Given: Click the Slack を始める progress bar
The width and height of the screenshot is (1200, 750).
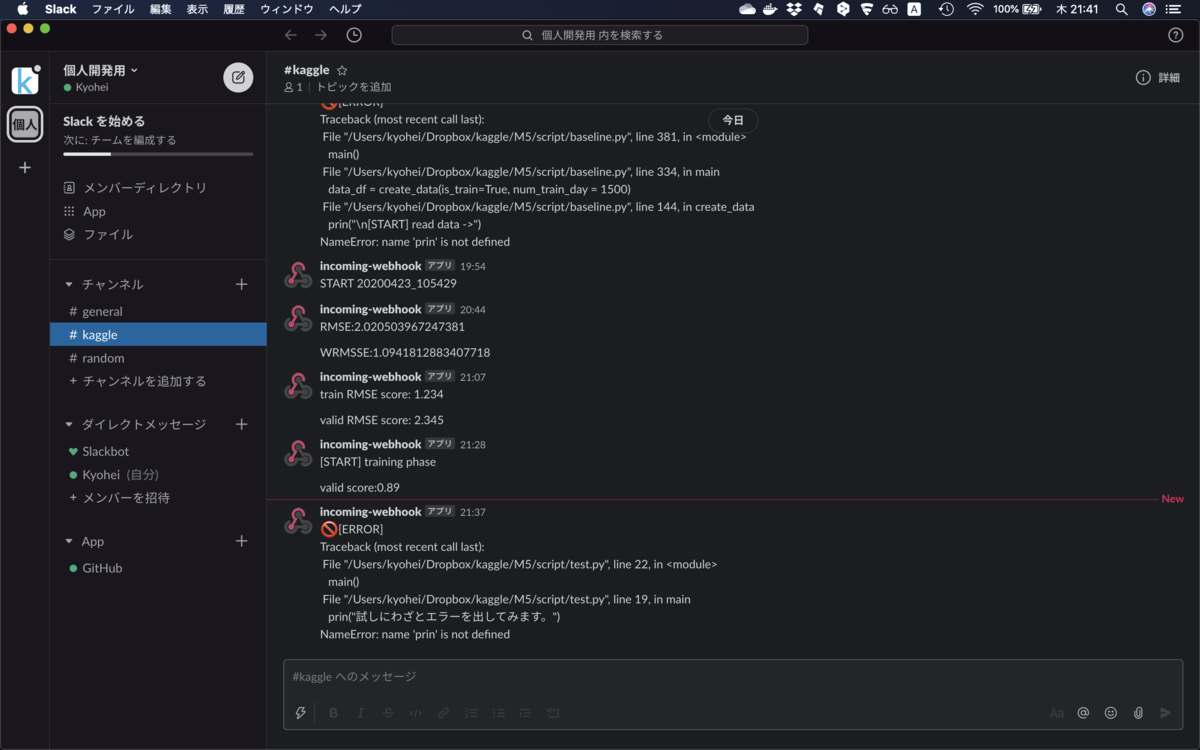Looking at the screenshot, I should (x=158, y=154).
